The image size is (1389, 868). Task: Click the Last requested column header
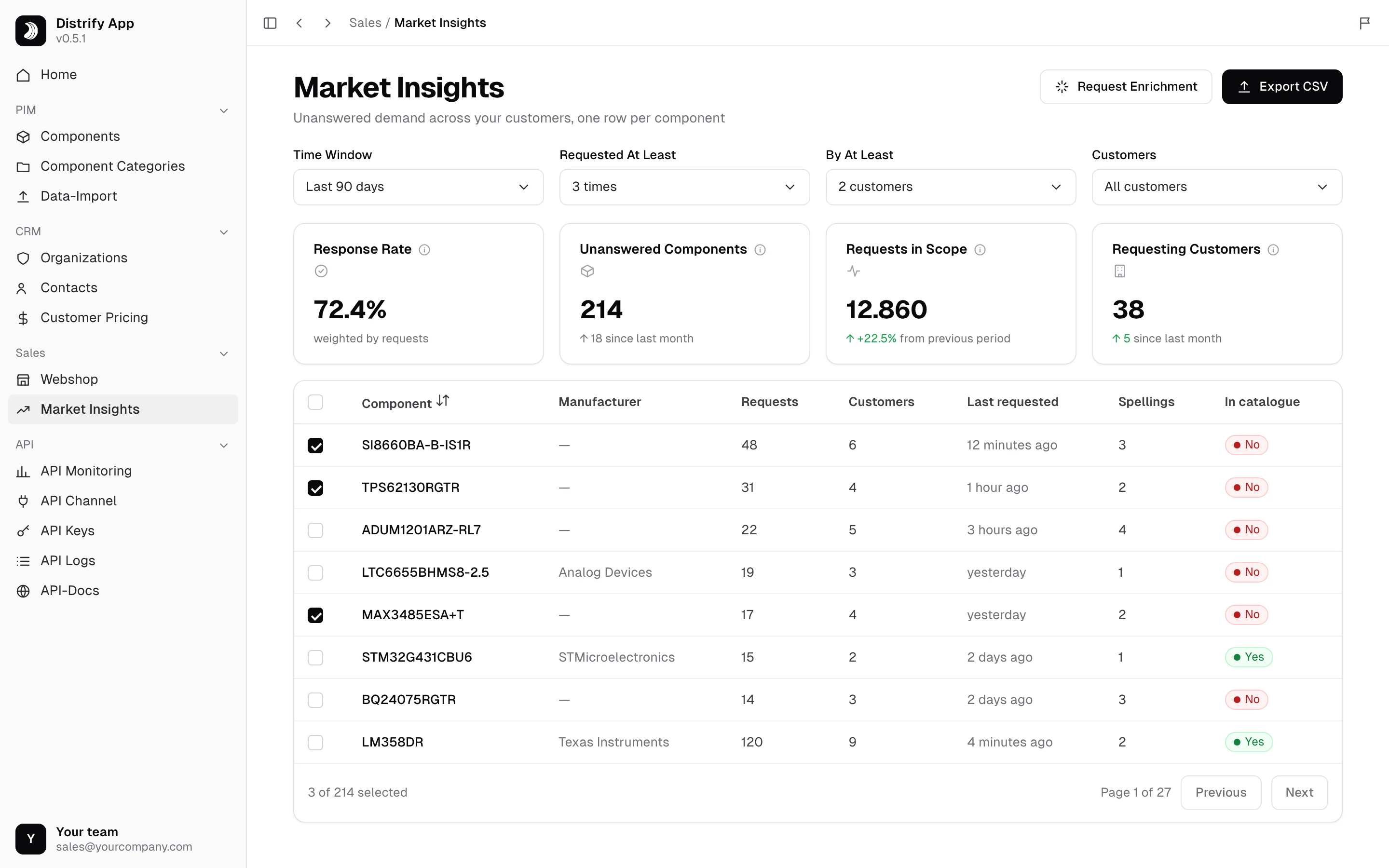click(x=1012, y=402)
